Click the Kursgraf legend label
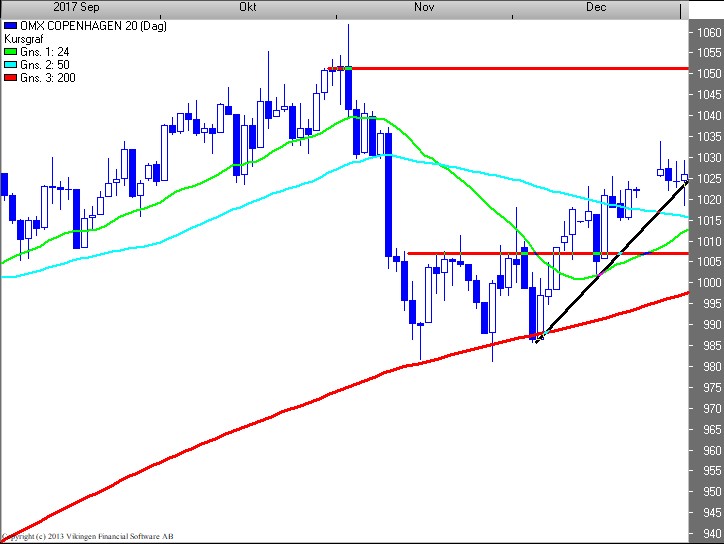The image size is (724, 544). coord(26,38)
